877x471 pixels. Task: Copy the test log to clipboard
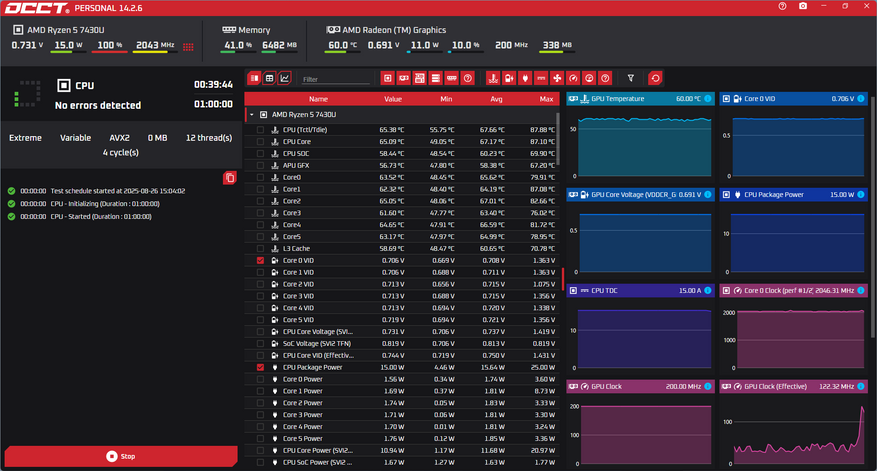(x=229, y=178)
